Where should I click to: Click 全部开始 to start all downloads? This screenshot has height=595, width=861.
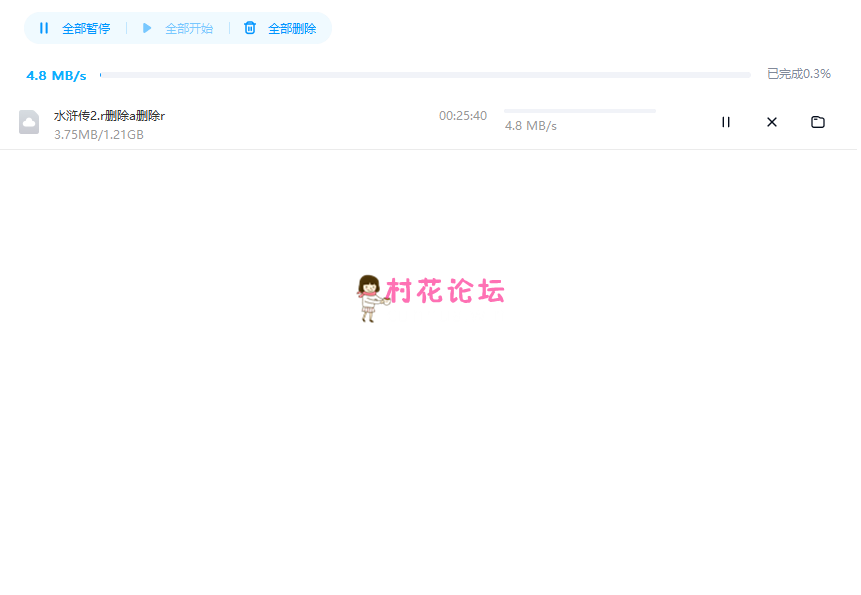point(178,28)
